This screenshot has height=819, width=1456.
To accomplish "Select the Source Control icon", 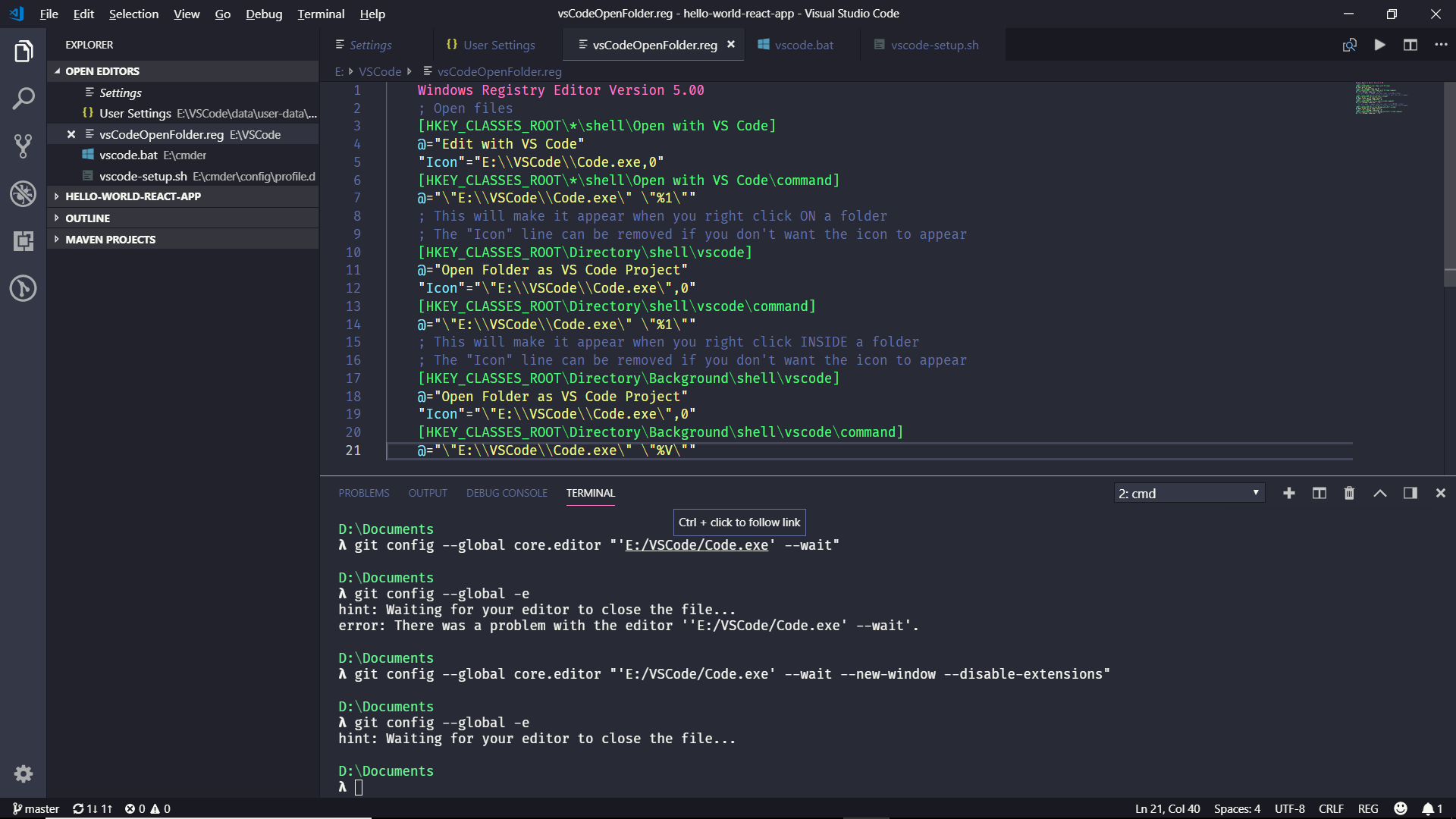I will click(x=24, y=146).
